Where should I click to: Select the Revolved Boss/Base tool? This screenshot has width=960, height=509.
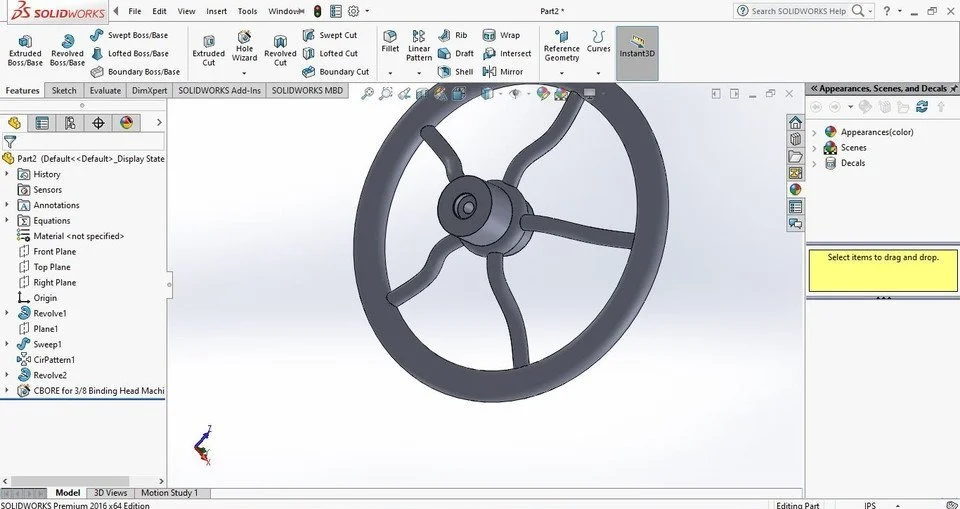pos(67,50)
